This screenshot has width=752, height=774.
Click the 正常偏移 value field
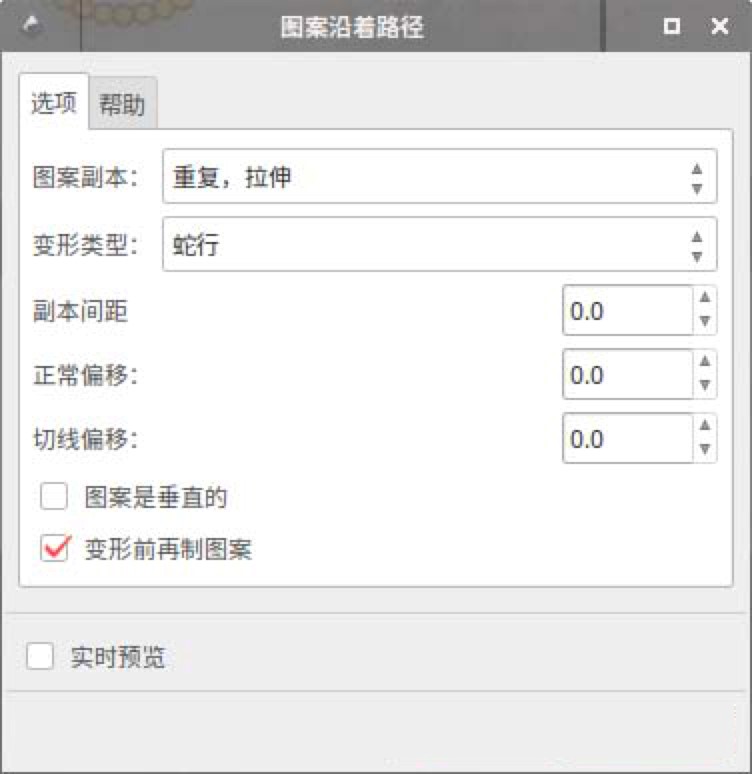pyautogui.click(x=626, y=375)
